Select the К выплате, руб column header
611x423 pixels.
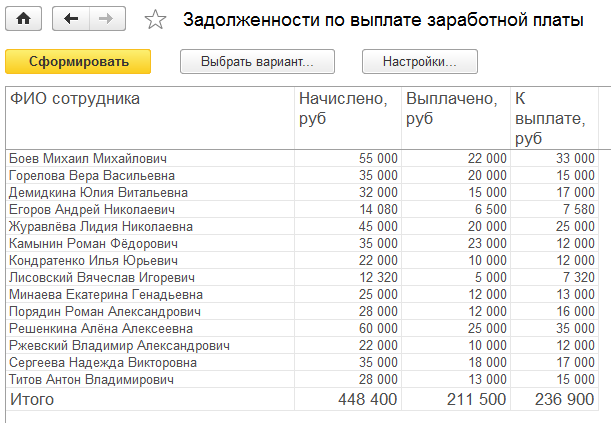pos(554,118)
